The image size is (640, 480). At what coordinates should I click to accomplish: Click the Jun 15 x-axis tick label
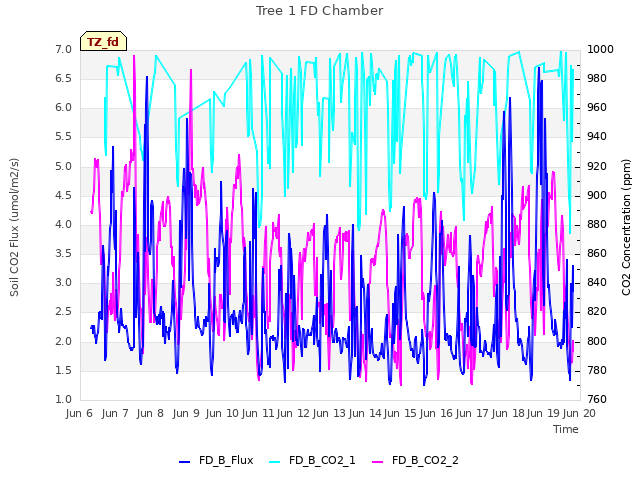click(400, 413)
